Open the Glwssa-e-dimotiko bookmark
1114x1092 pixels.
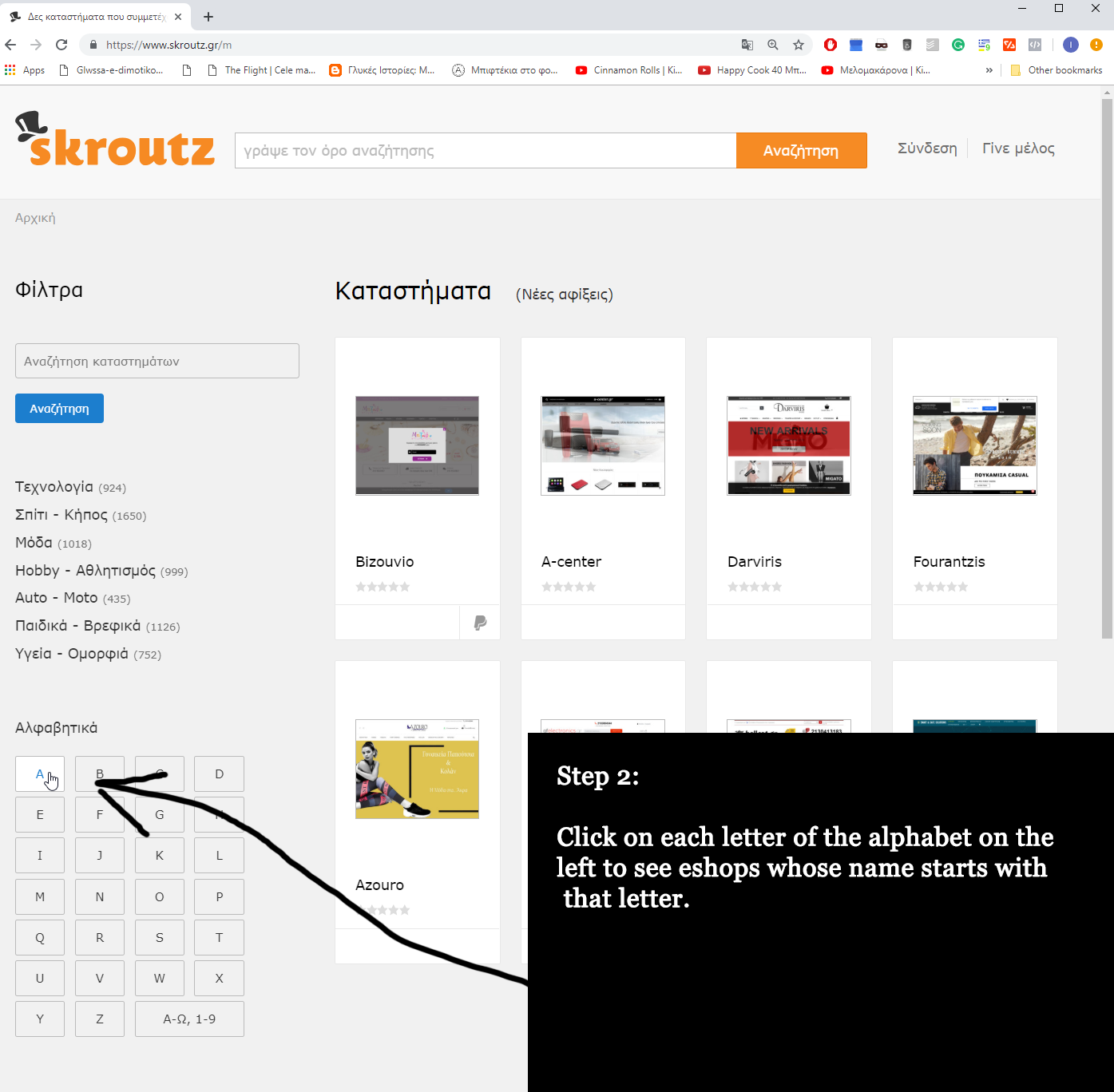pyautogui.click(x=112, y=70)
